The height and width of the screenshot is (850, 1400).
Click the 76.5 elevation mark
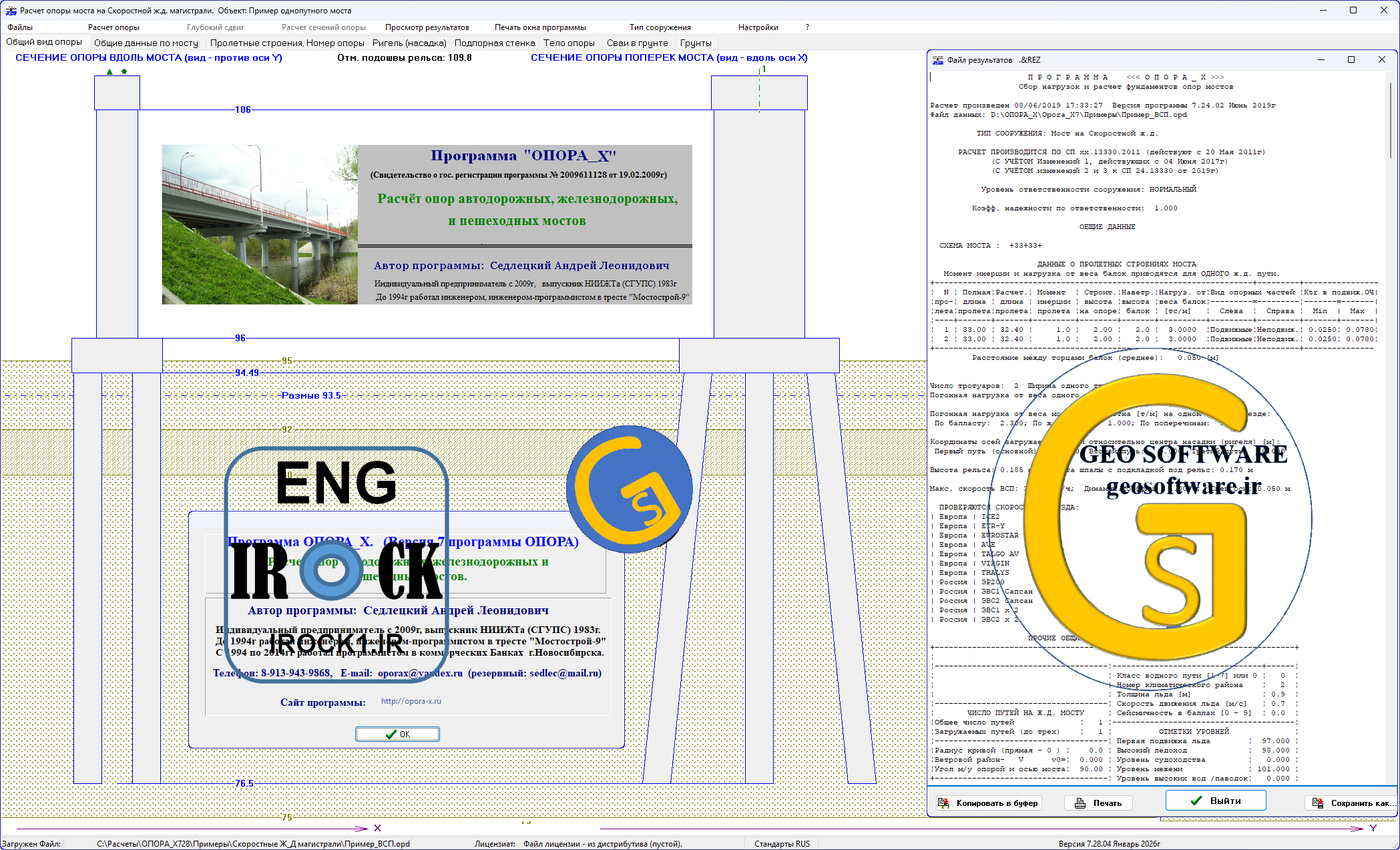coord(244,783)
